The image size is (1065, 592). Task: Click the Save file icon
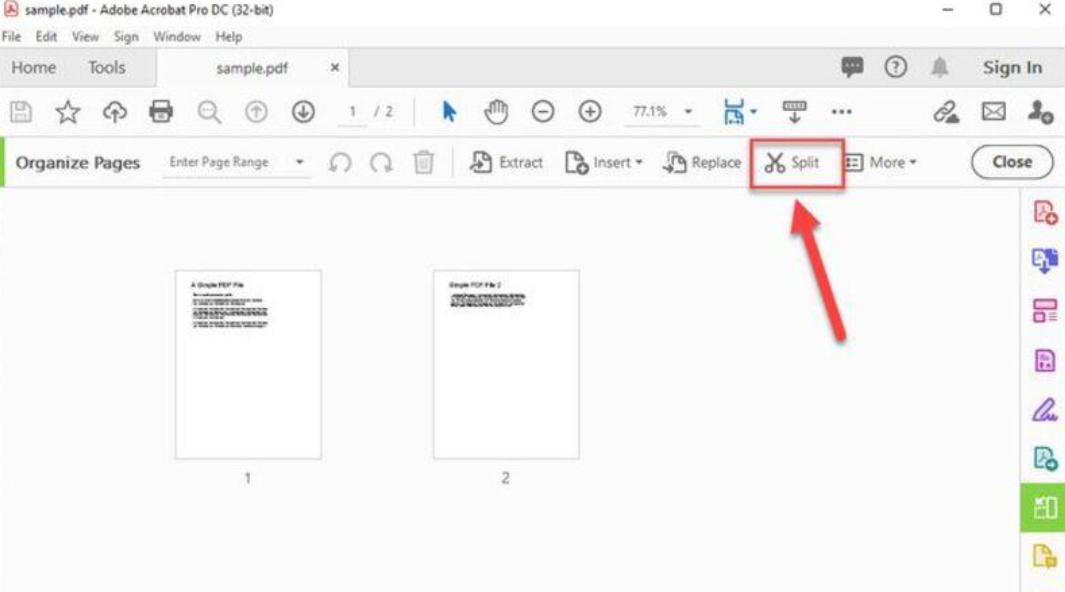point(21,111)
